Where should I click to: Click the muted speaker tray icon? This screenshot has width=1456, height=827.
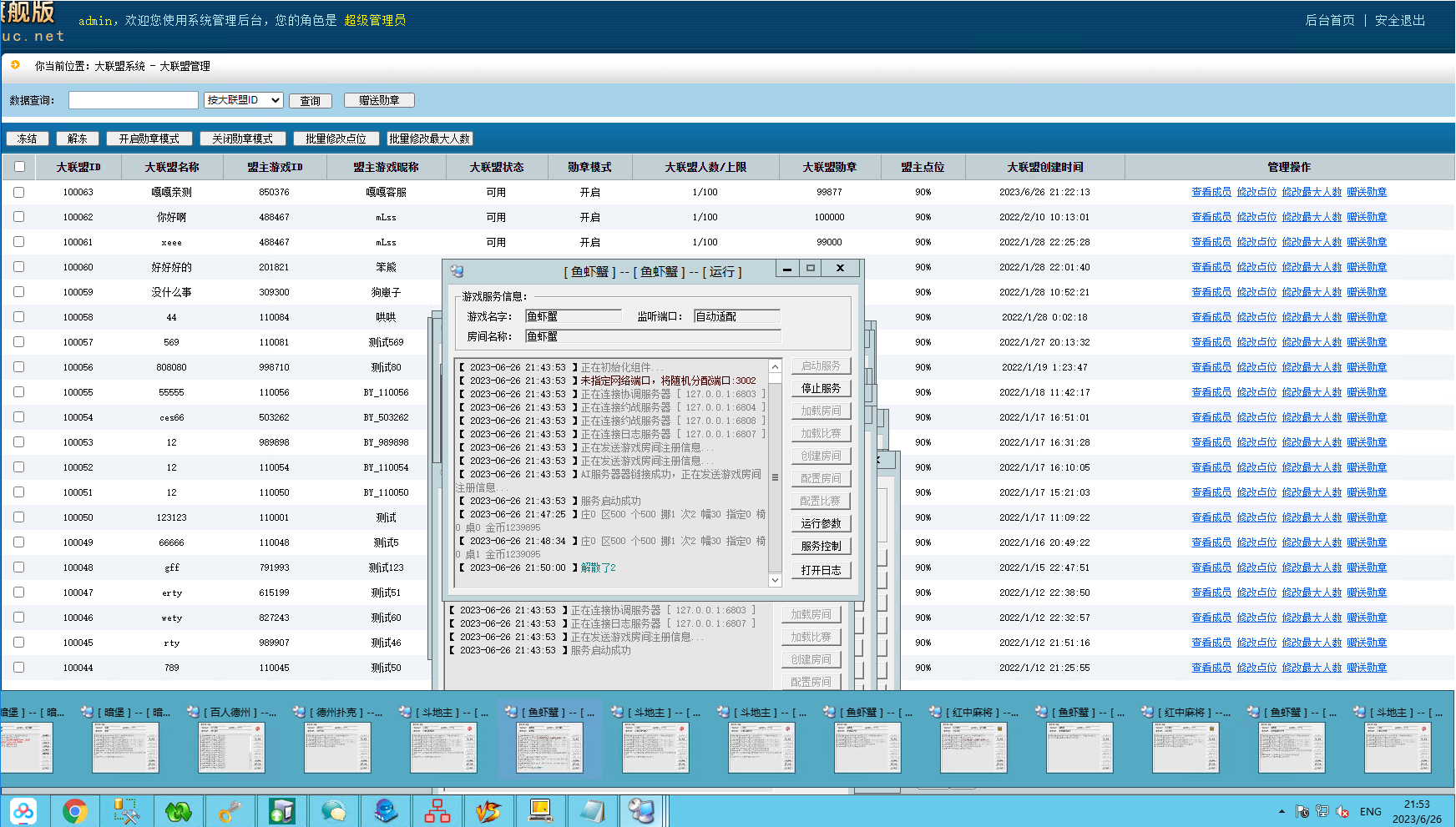pos(1342,811)
